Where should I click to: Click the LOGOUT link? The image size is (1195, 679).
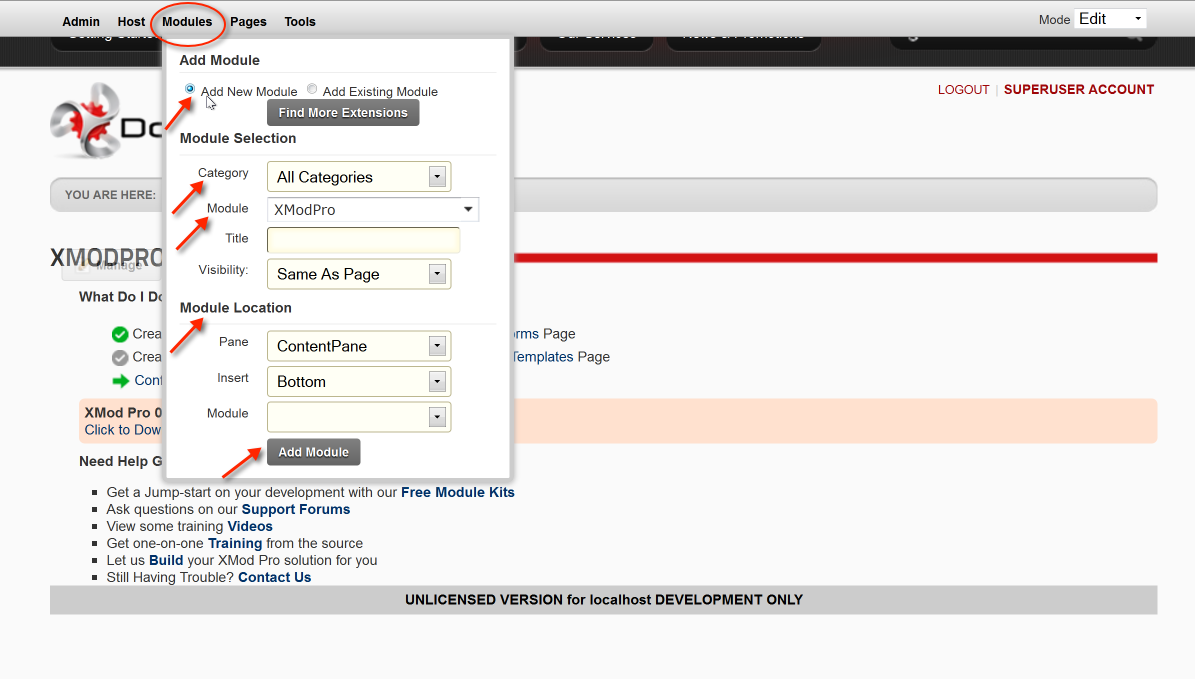963,90
